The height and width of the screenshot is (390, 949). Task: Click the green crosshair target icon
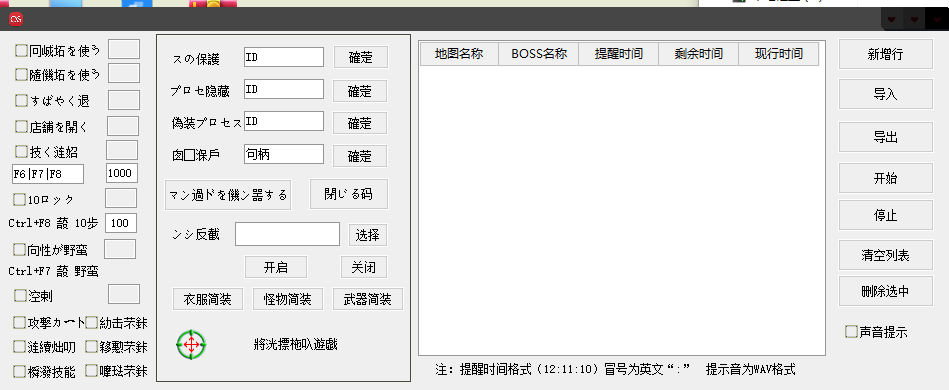point(191,345)
